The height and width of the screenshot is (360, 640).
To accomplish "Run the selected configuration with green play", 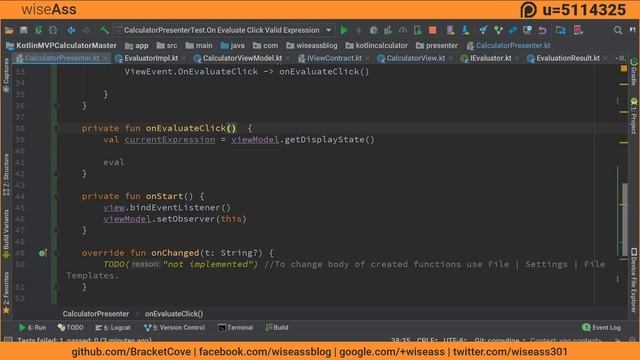I will pyautogui.click(x=344, y=30).
